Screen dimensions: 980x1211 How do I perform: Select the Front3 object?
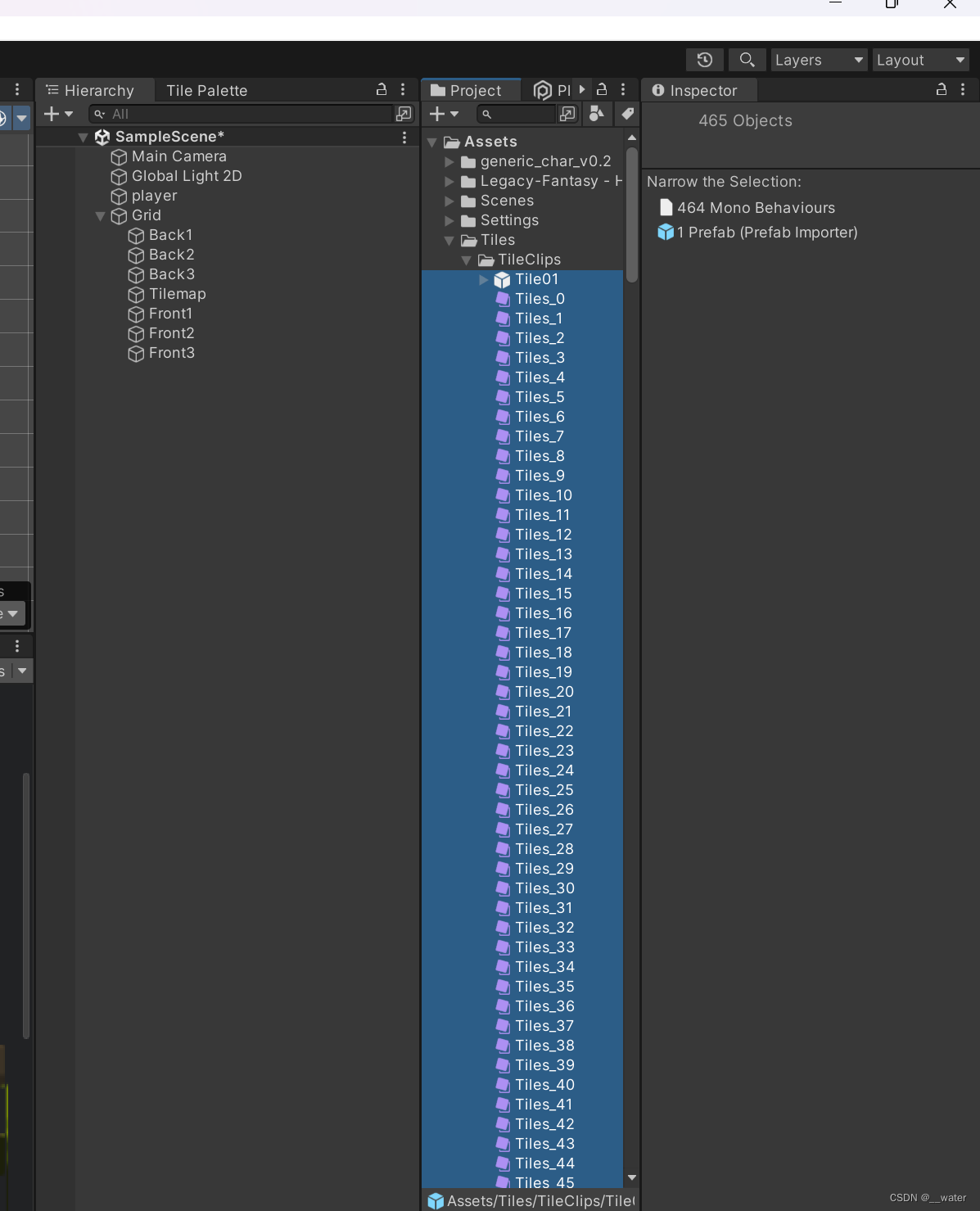tap(171, 353)
